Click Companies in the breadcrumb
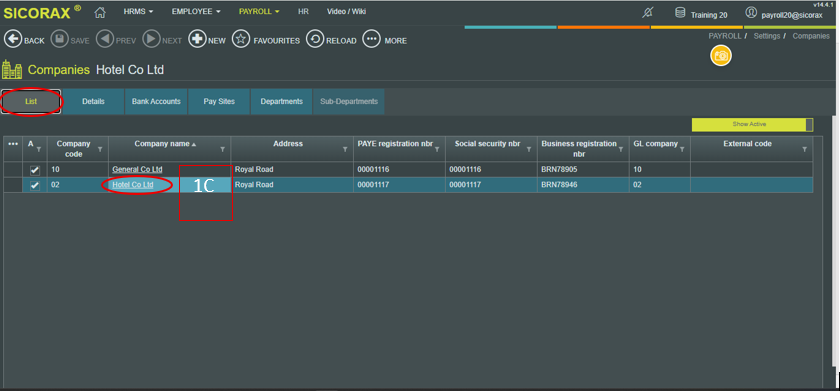840x391 pixels. pos(811,36)
